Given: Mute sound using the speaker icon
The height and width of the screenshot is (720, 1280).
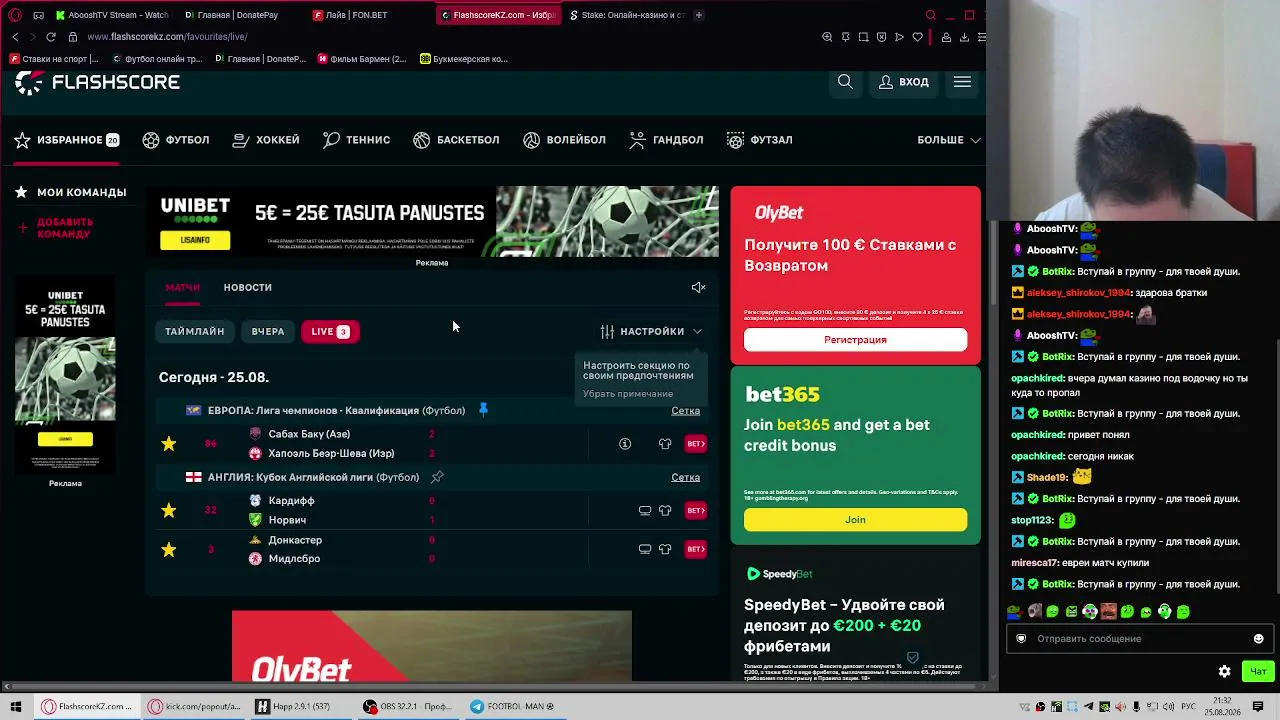Looking at the screenshot, I should pos(698,287).
